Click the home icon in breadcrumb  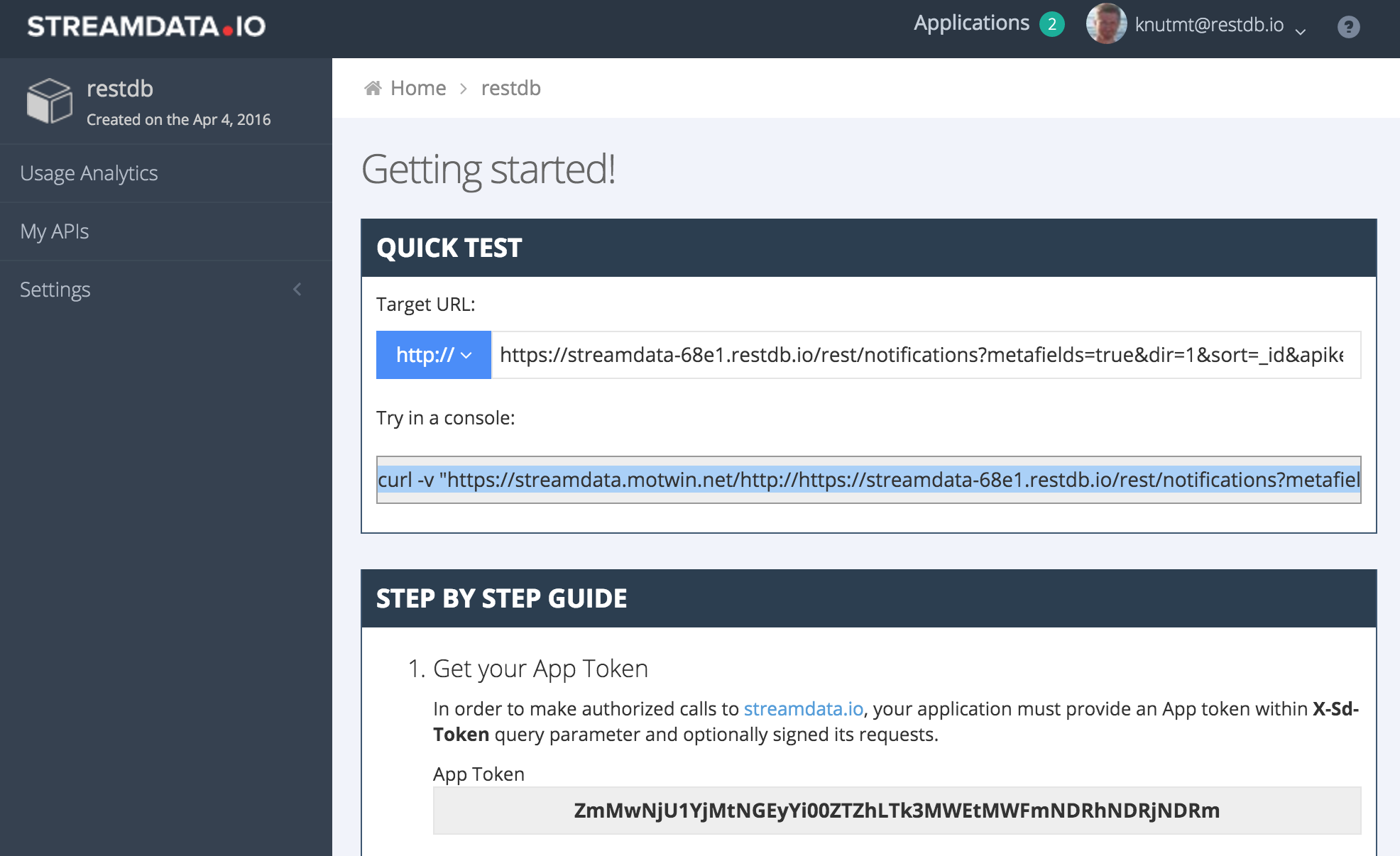[x=373, y=88]
